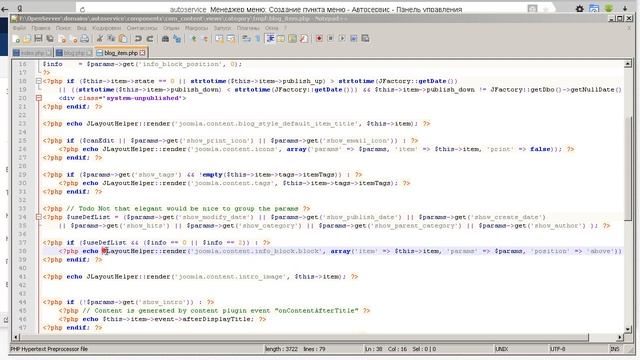Open the Вид menu
Screen dimensions: 640x360
82,28
